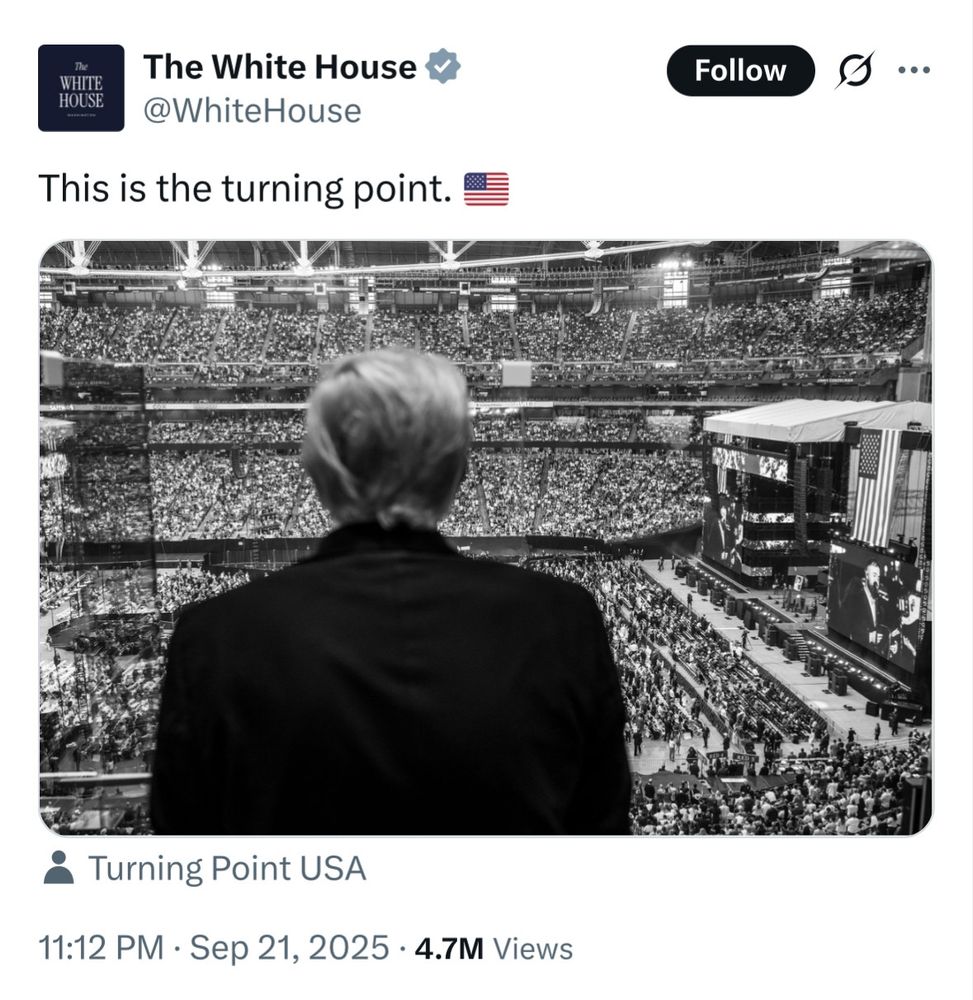Click the Sep 21, 2025 date
Viewport: 973px width, 1000px height.
coord(289,948)
